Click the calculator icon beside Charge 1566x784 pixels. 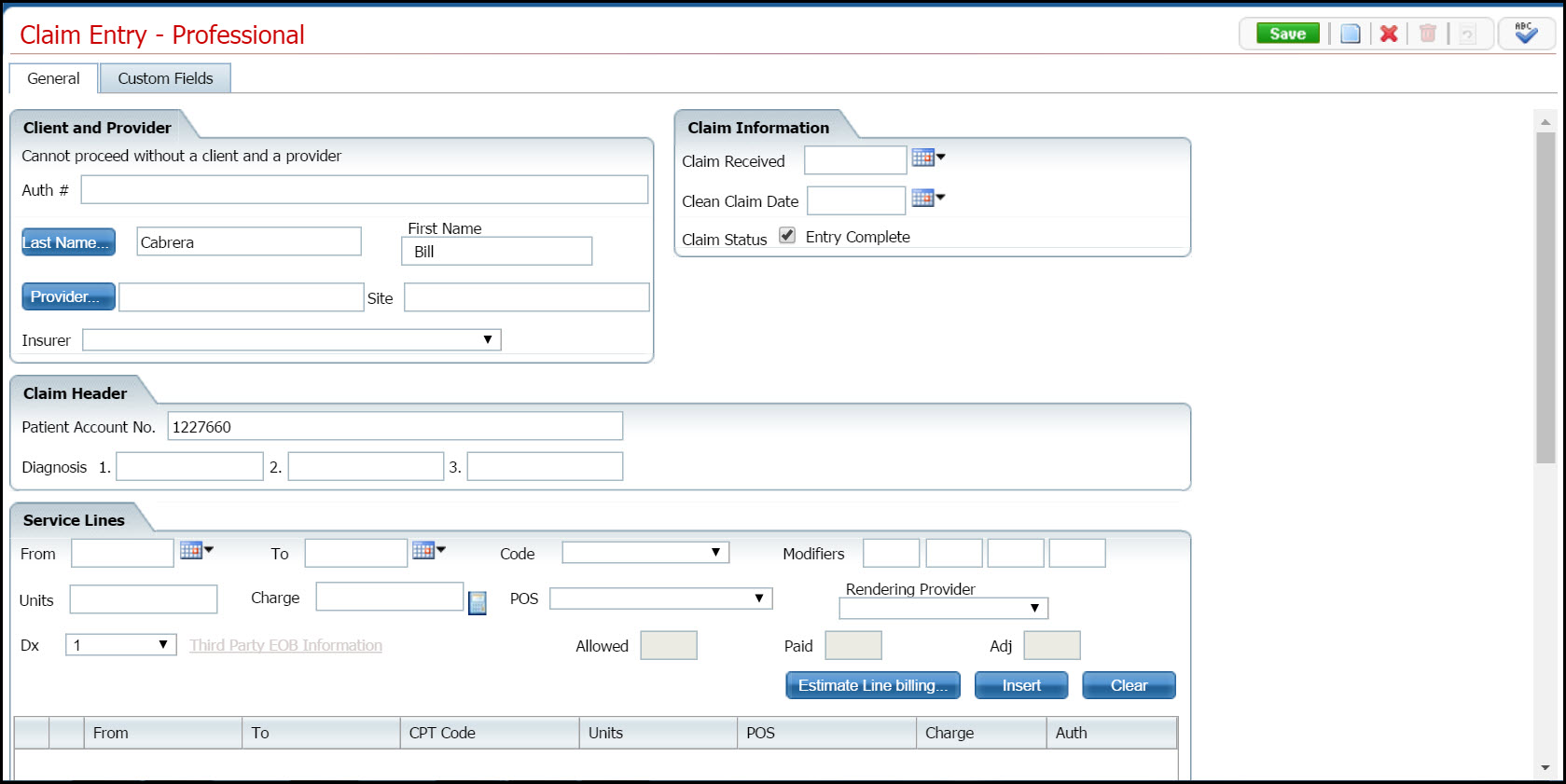pyautogui.click(x=478, y=603)
